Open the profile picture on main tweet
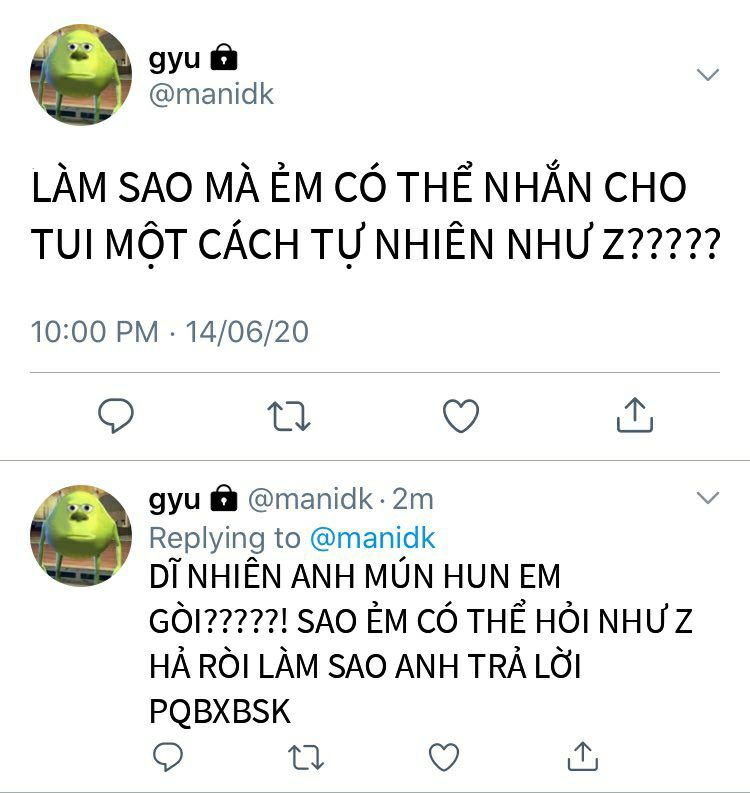 [81, 74]
